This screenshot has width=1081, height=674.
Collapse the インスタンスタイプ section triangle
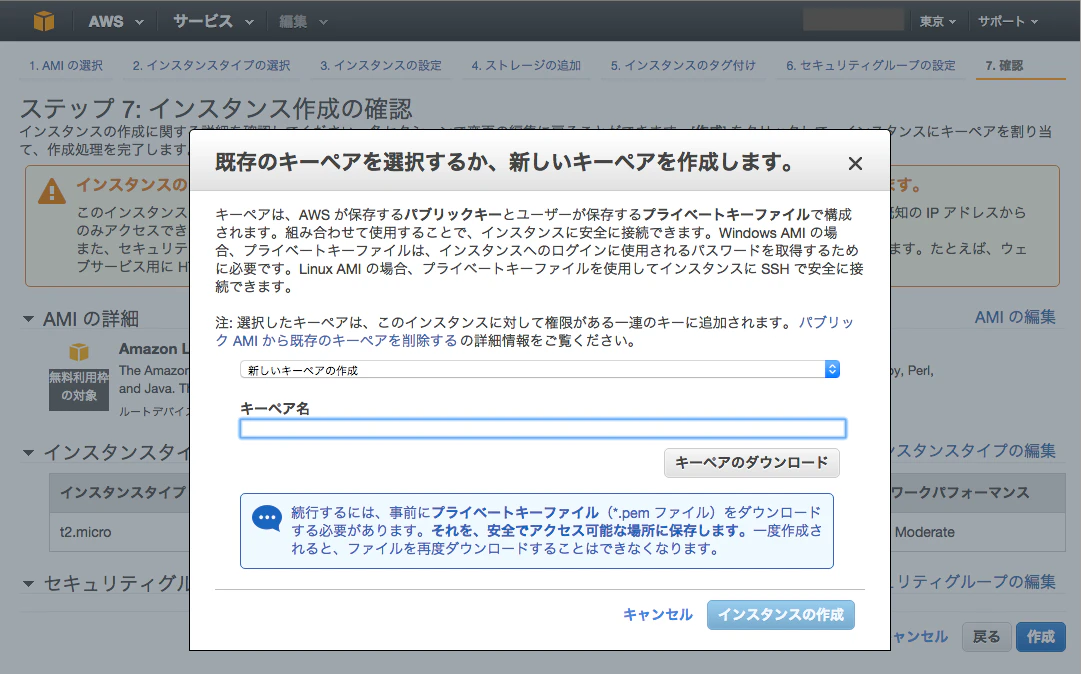click(x=28, y=453)
